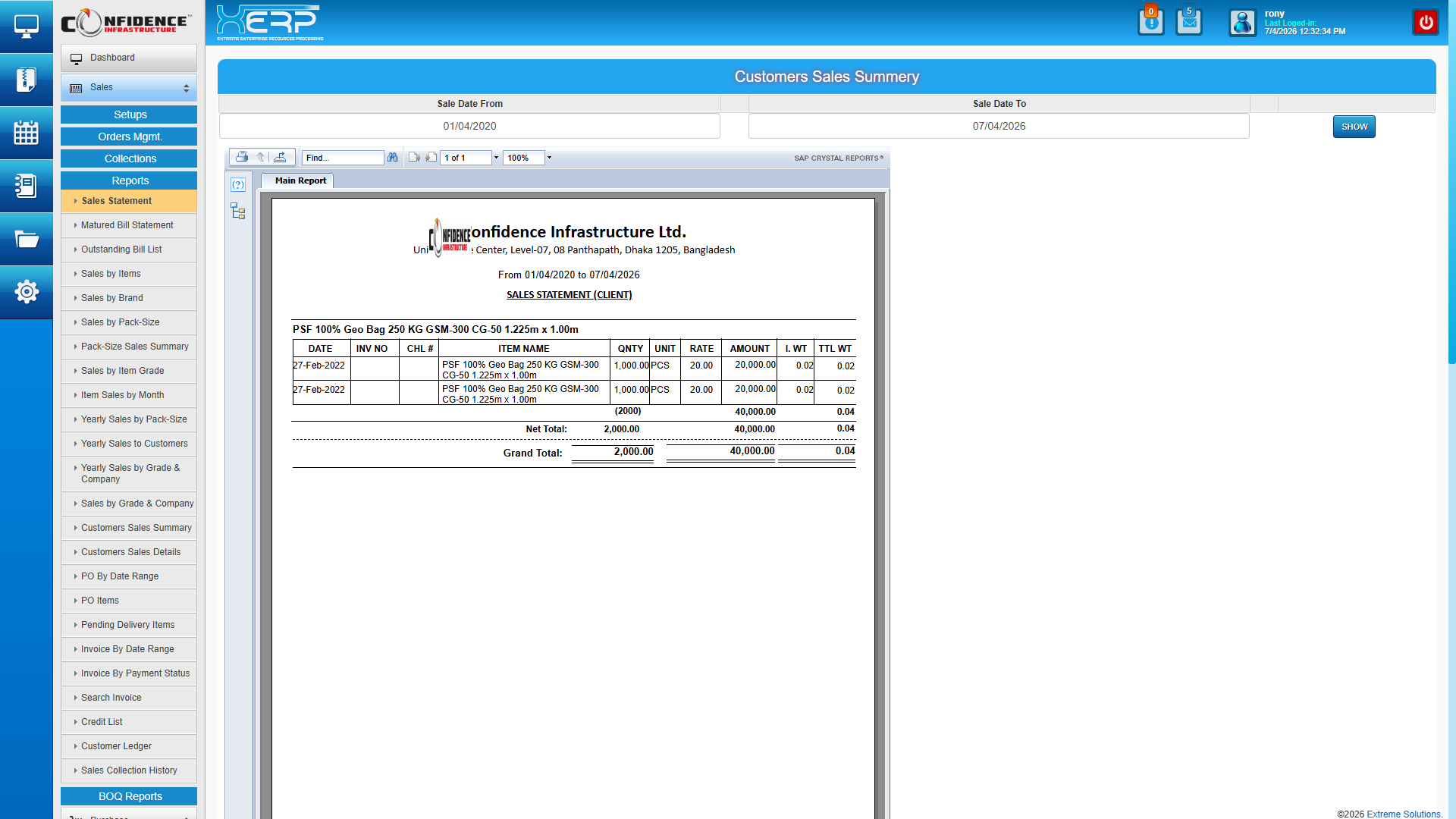The height and width of the screenshot is (819, 1456).
Task: Select Customers Sales Summary report
Action: (136, 528)
